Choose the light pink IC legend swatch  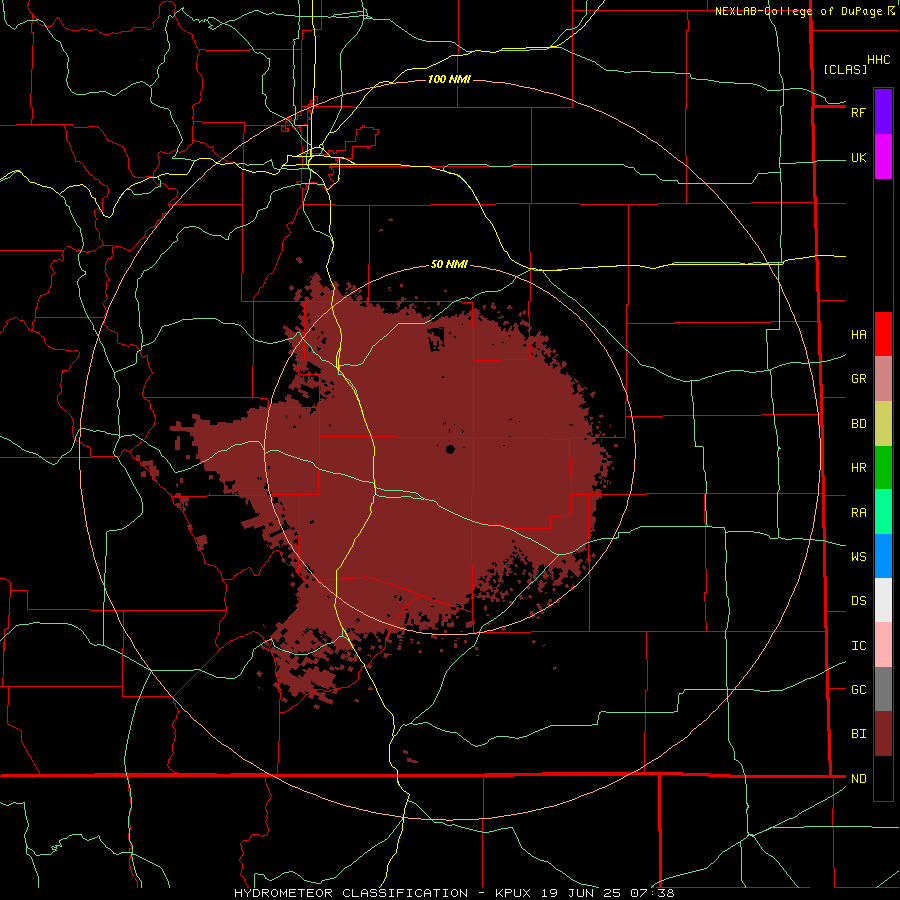pos(883,645)
